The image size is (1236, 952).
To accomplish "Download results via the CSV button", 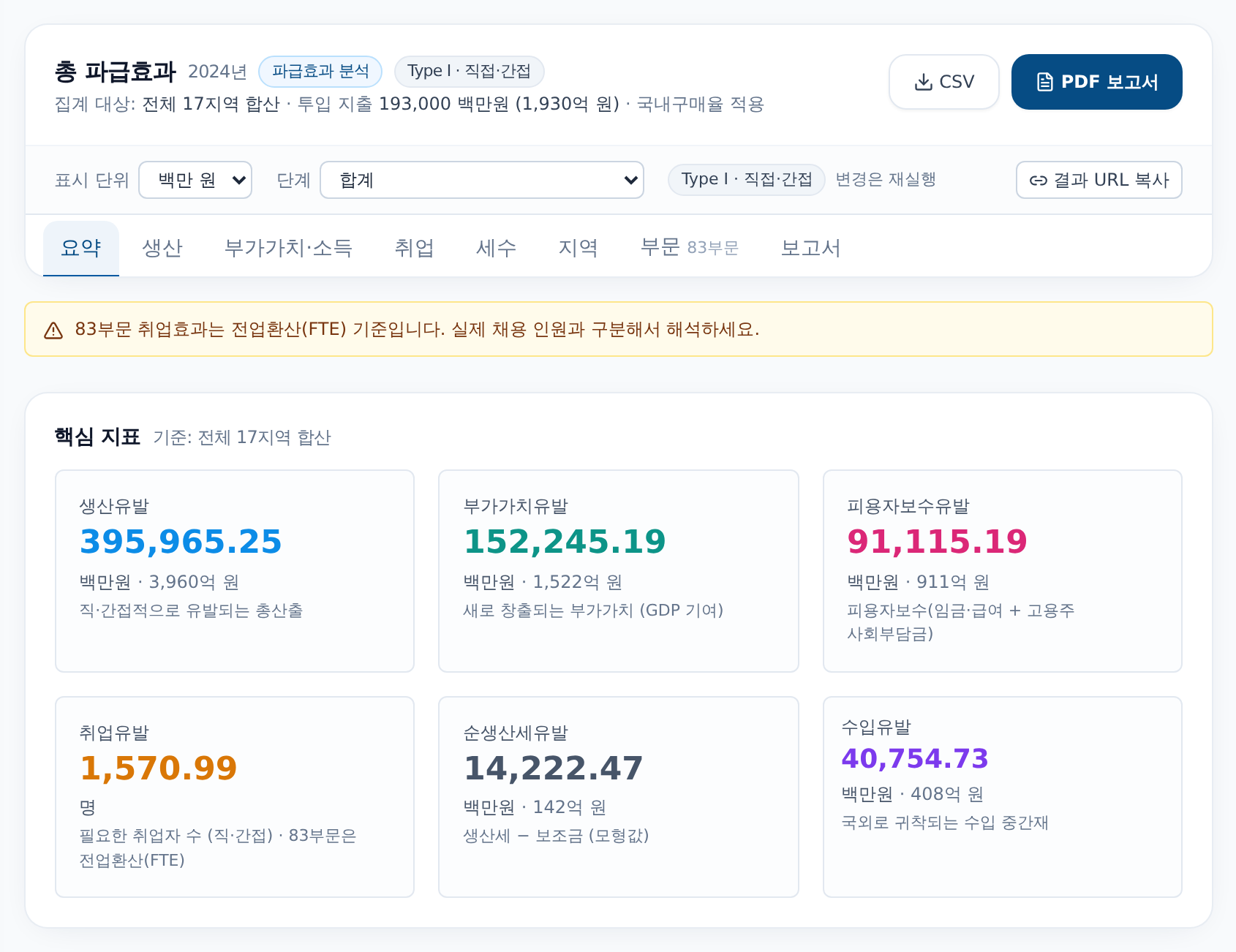I will pyautogui.click(x=943, y=82).
